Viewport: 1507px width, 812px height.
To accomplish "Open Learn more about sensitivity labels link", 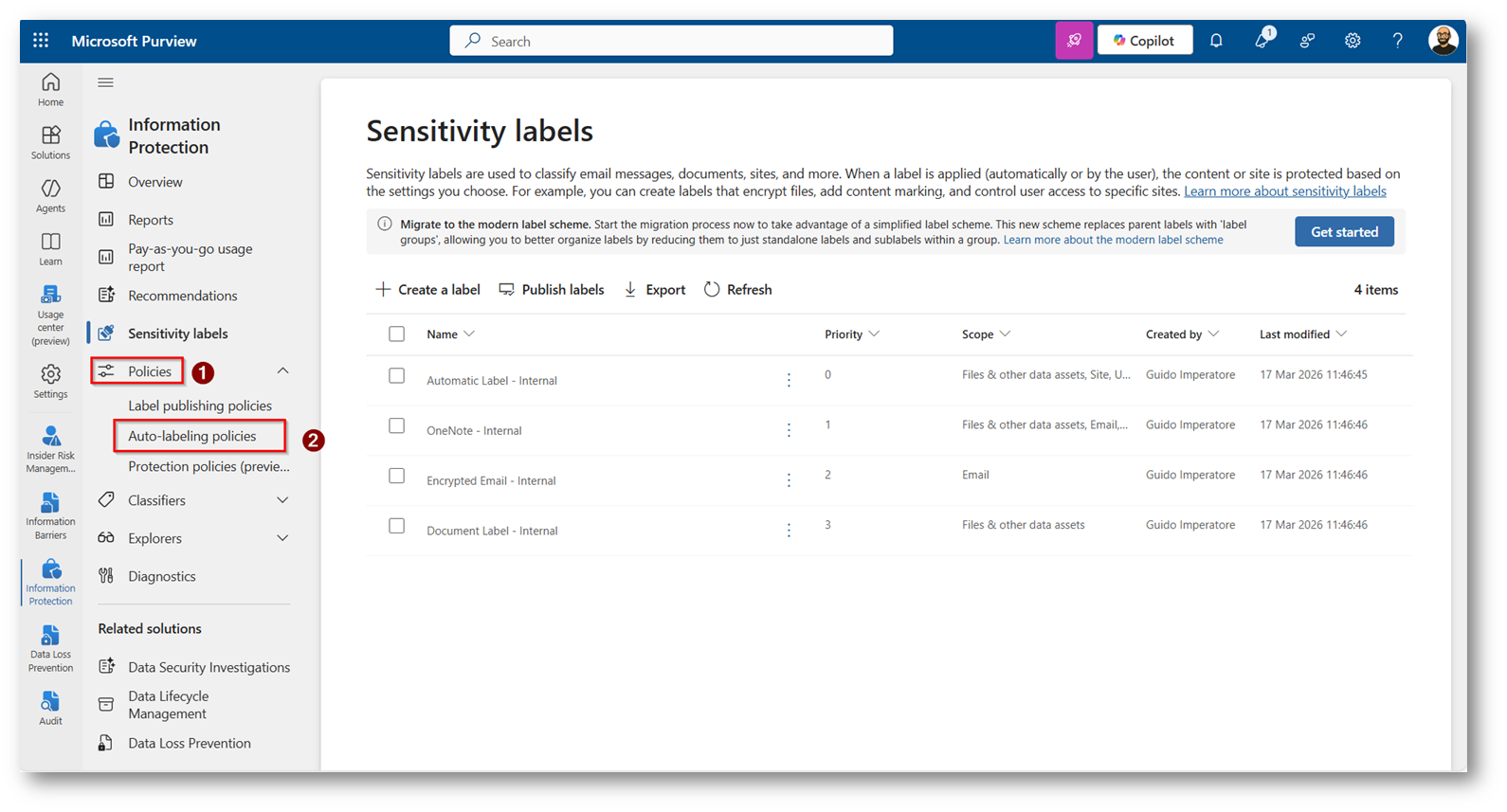I will tap(1284, 191).
